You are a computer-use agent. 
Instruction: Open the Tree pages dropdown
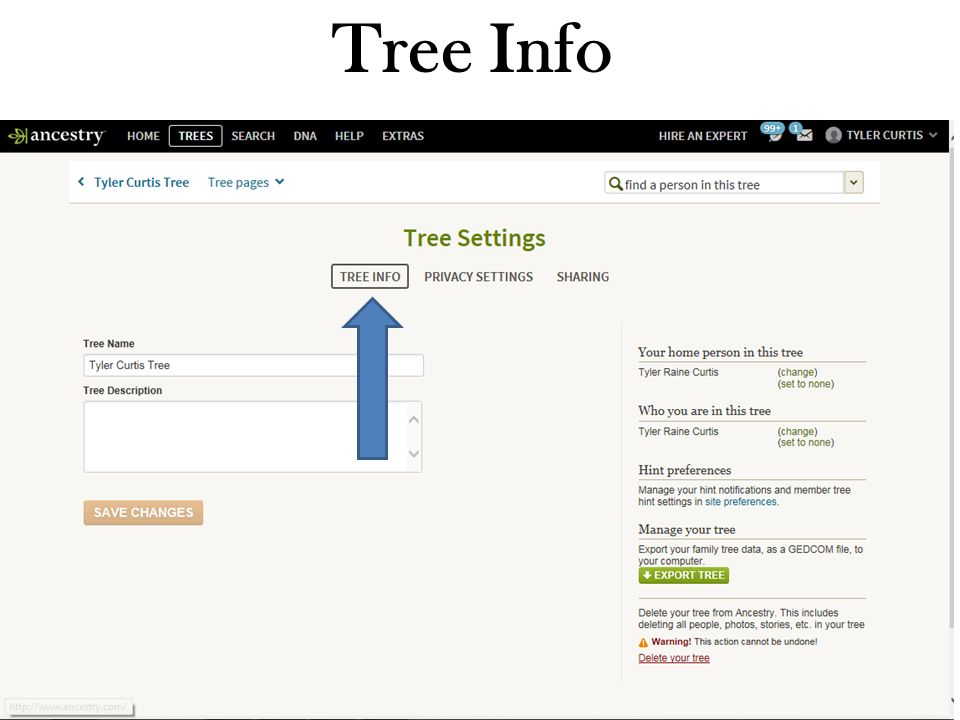point(246,182)
